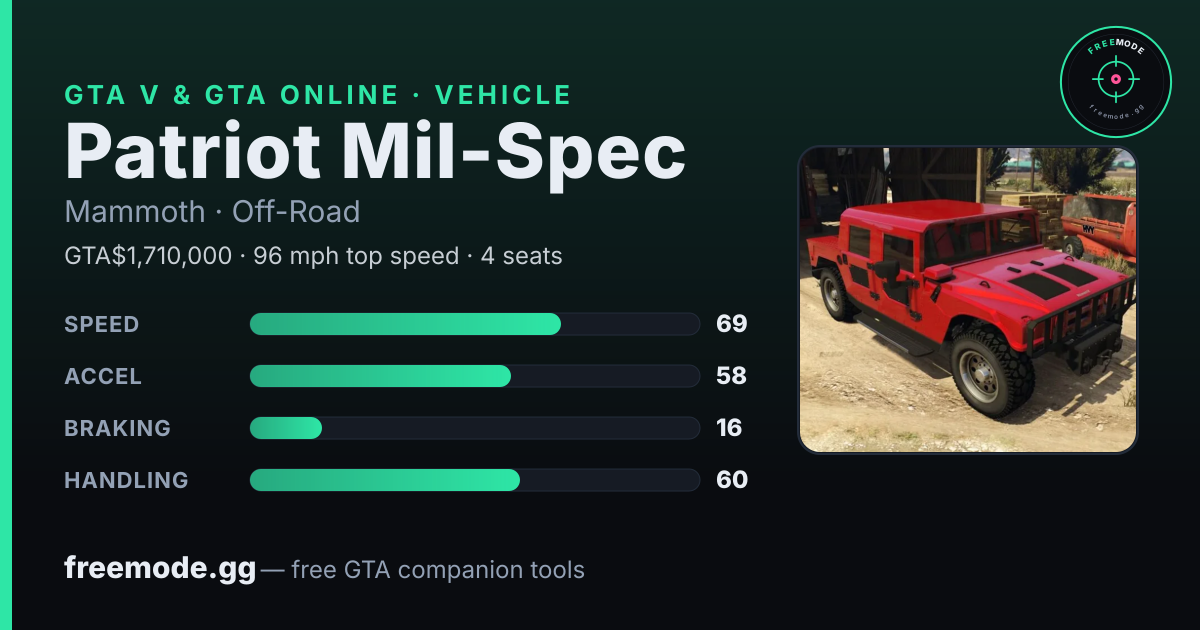Click the SPEED label
The width and height of the screenshot is (1200, 630).
point(102,324)
